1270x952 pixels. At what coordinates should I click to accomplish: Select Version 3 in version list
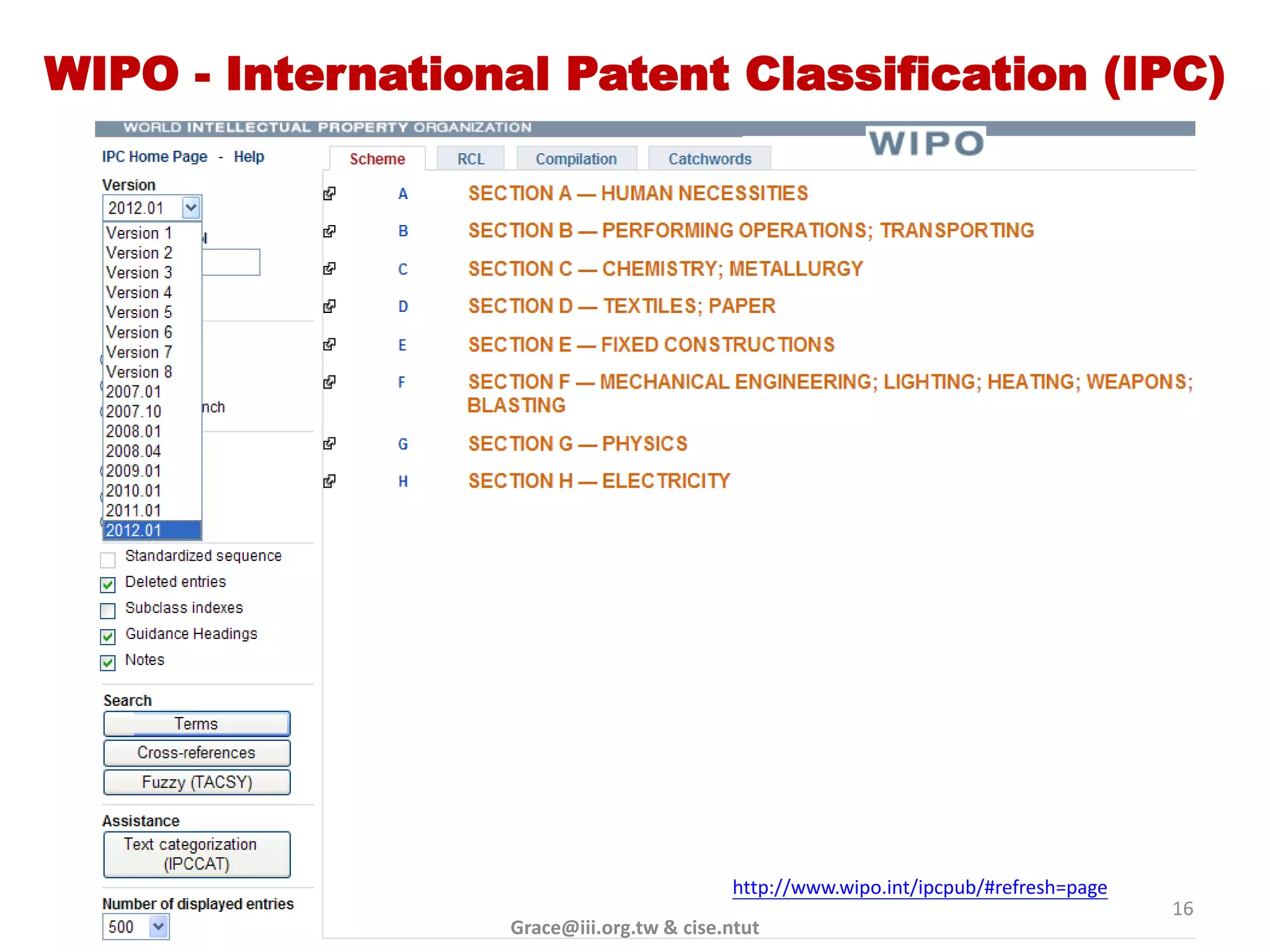coord(152,273)
